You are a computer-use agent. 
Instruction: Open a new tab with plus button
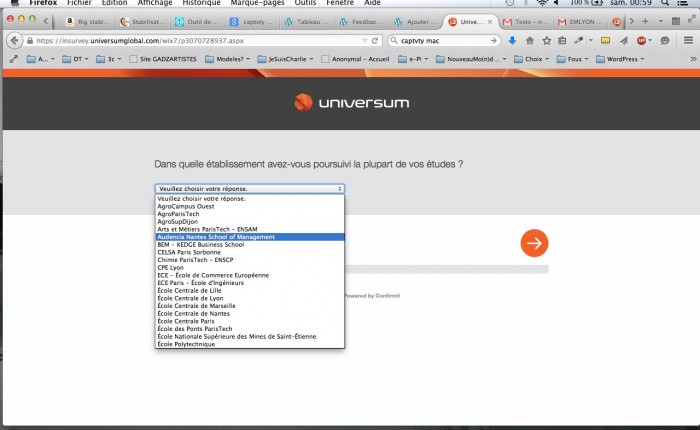click(645, 21)
